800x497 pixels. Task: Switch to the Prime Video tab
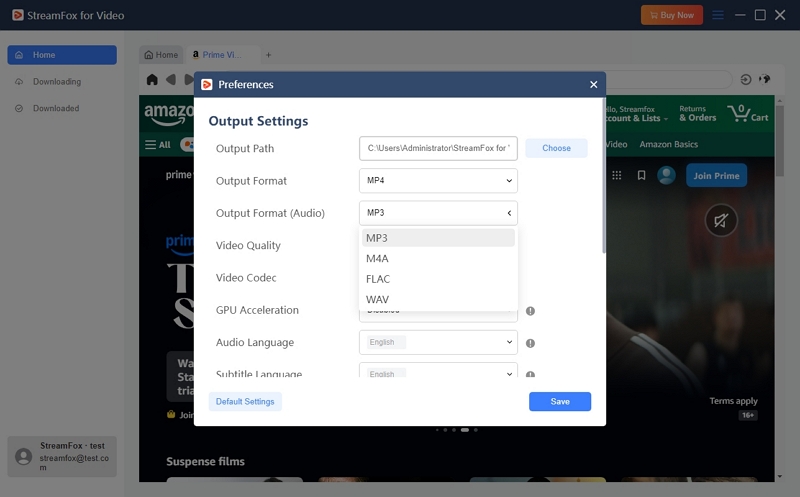(222, 55)
